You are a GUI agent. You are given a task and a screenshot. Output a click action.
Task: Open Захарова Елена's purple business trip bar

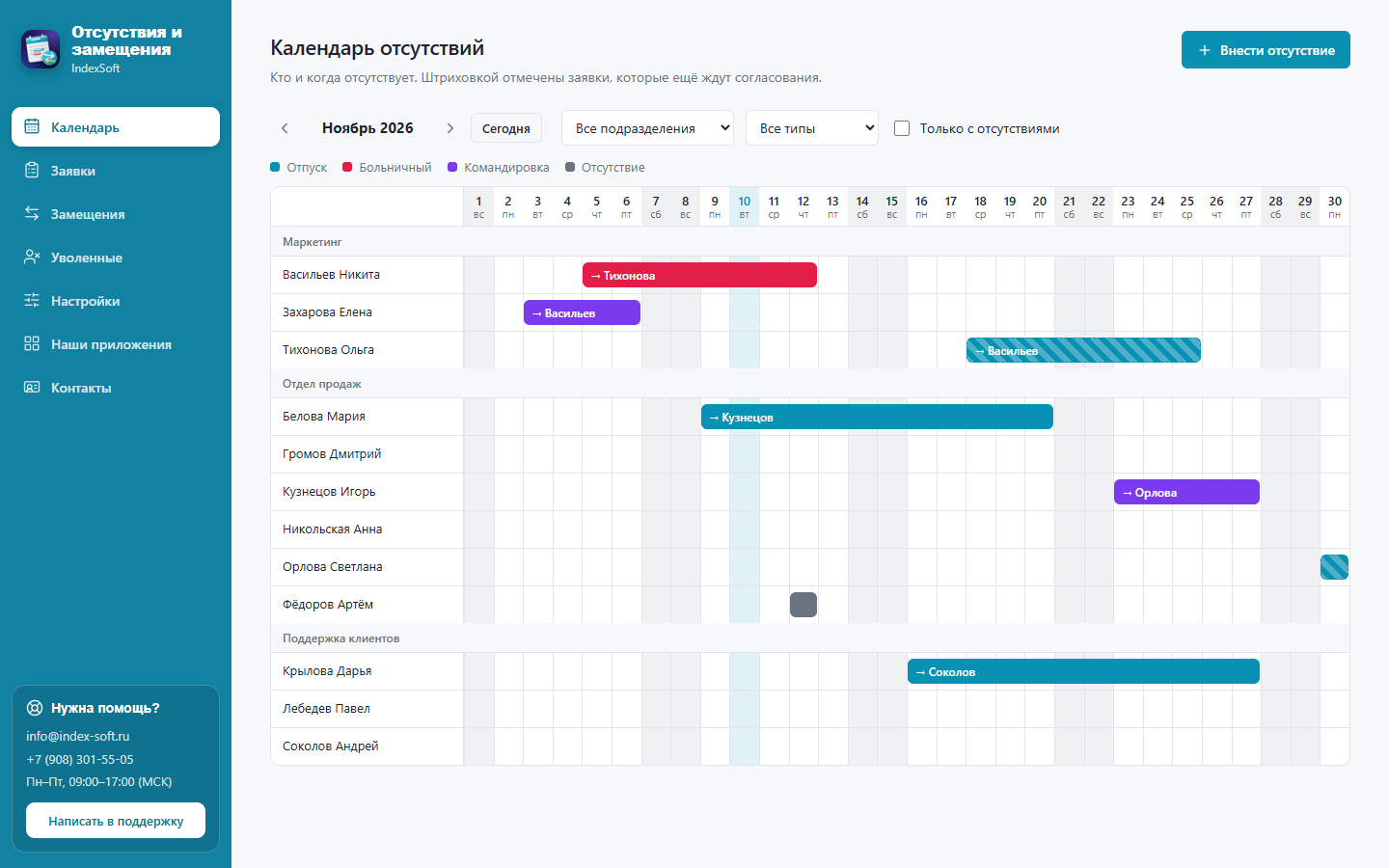[x=582, y=312]
